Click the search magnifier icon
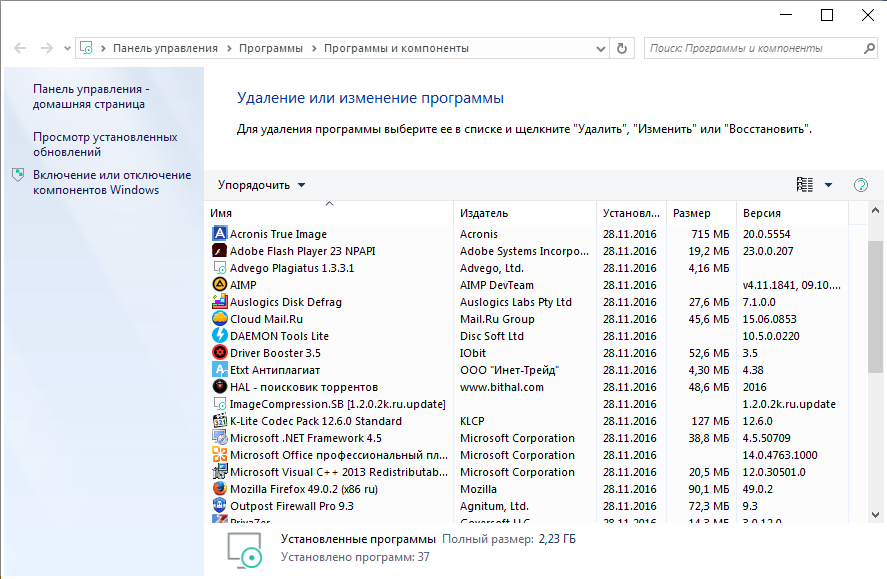This screenshot has height=579, width=887. tap(868, 48)
